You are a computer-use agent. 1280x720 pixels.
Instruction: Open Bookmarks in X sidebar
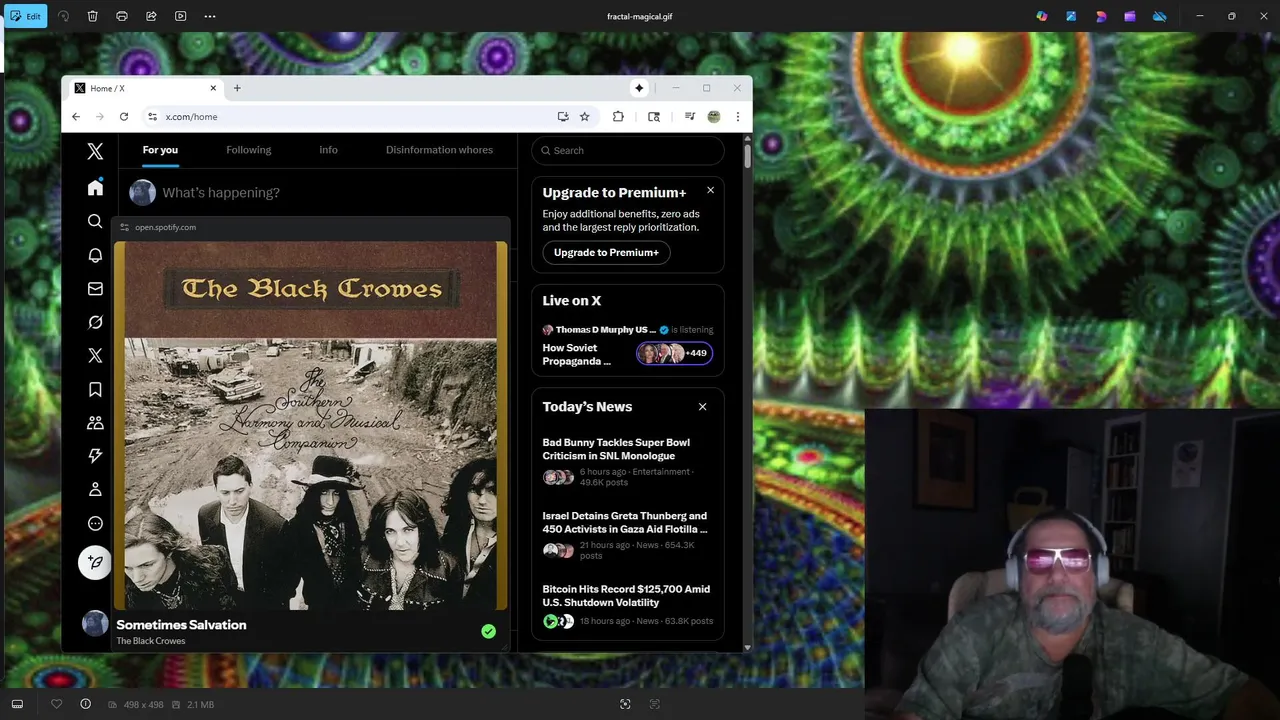pyautogui.click(x=95, y=389)
